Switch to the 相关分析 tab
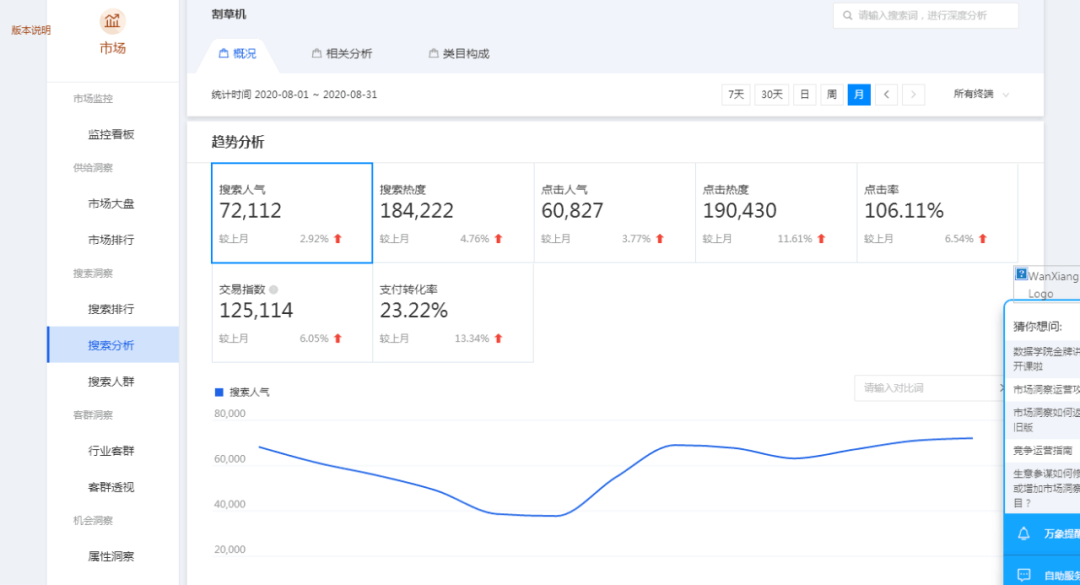The image size is (1080, 585). 341,54
